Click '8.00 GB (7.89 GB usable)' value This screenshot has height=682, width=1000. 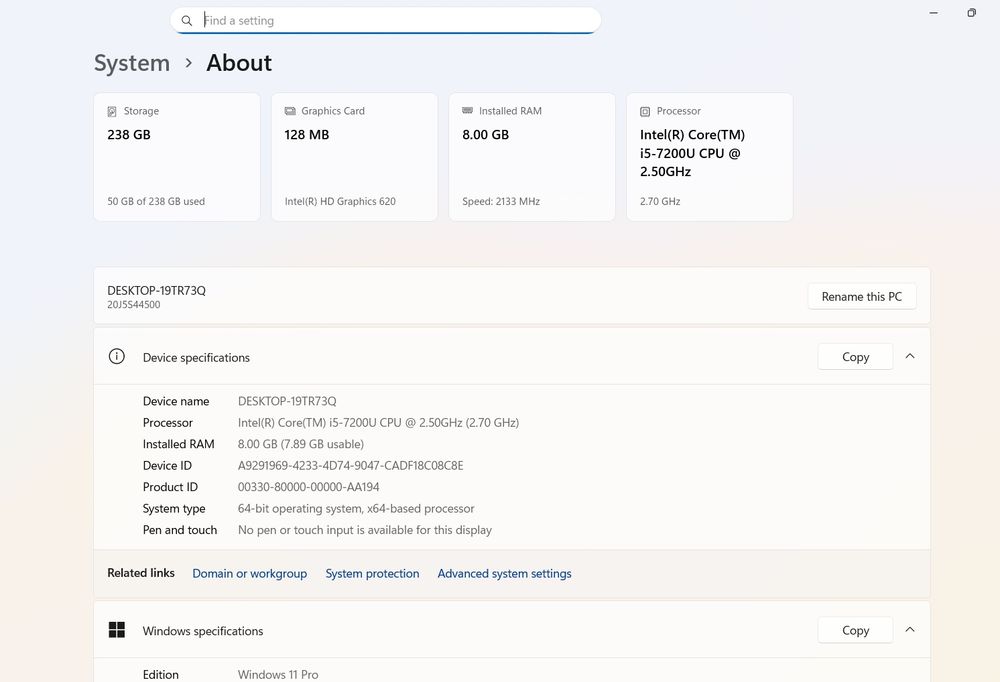coord(301,444)
